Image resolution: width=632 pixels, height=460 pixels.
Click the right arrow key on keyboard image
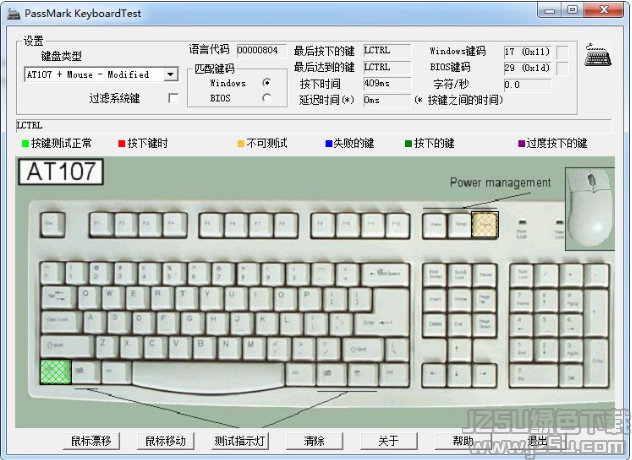click(x=484, y=375)
